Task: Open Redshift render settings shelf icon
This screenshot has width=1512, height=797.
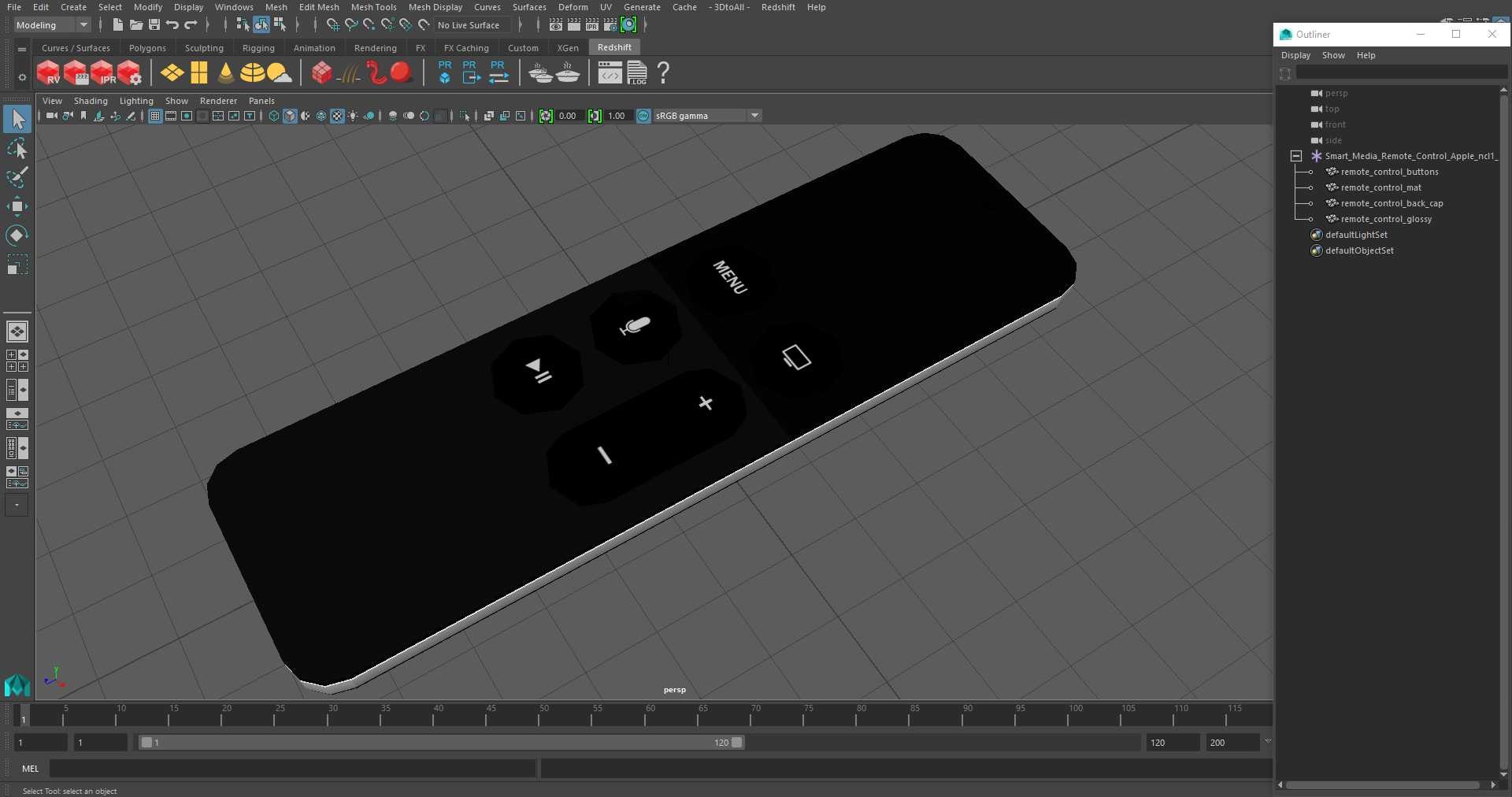Action: pos(129,73)
